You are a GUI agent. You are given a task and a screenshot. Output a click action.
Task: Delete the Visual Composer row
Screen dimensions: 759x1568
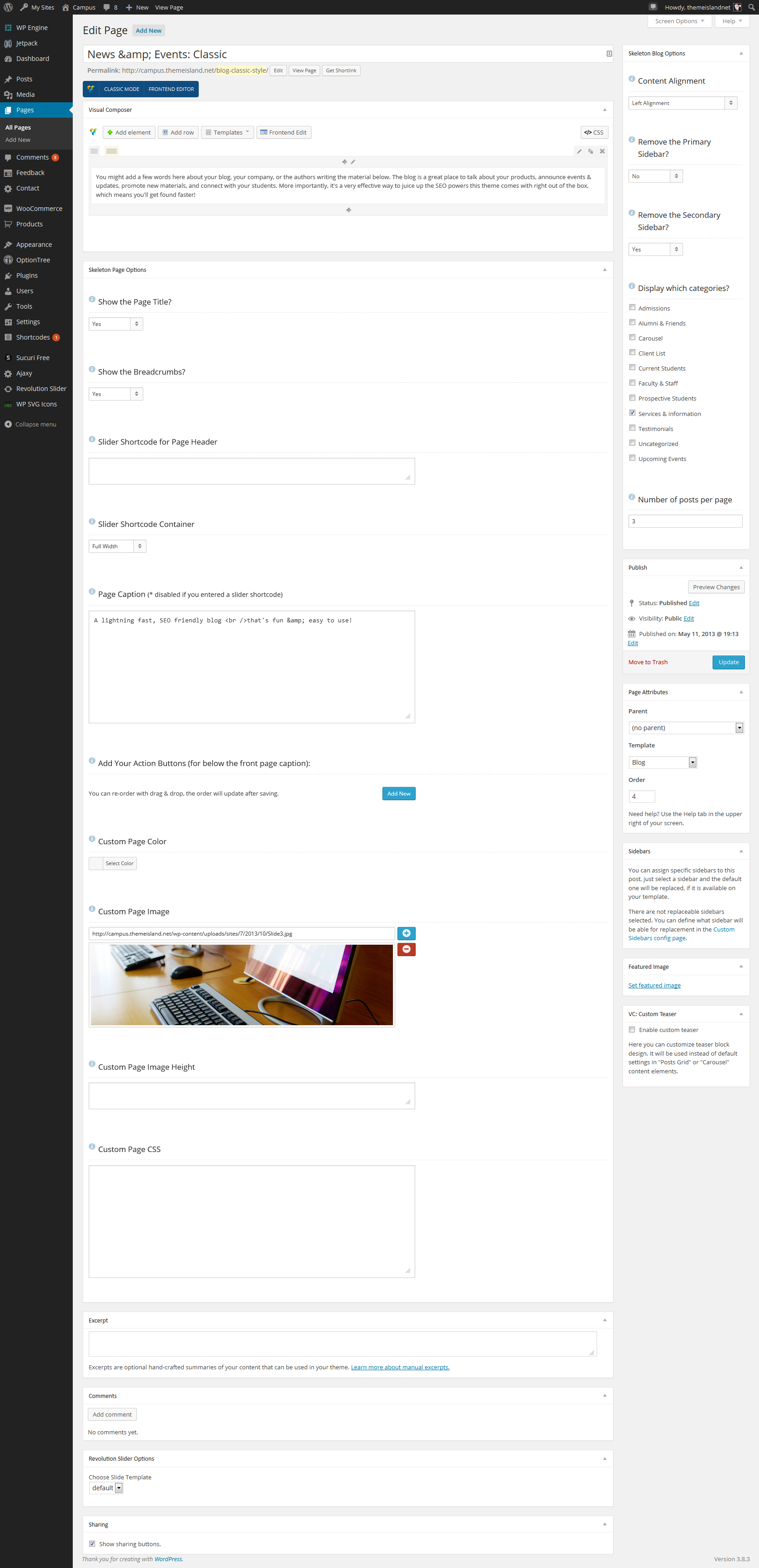tap(602, 151)
